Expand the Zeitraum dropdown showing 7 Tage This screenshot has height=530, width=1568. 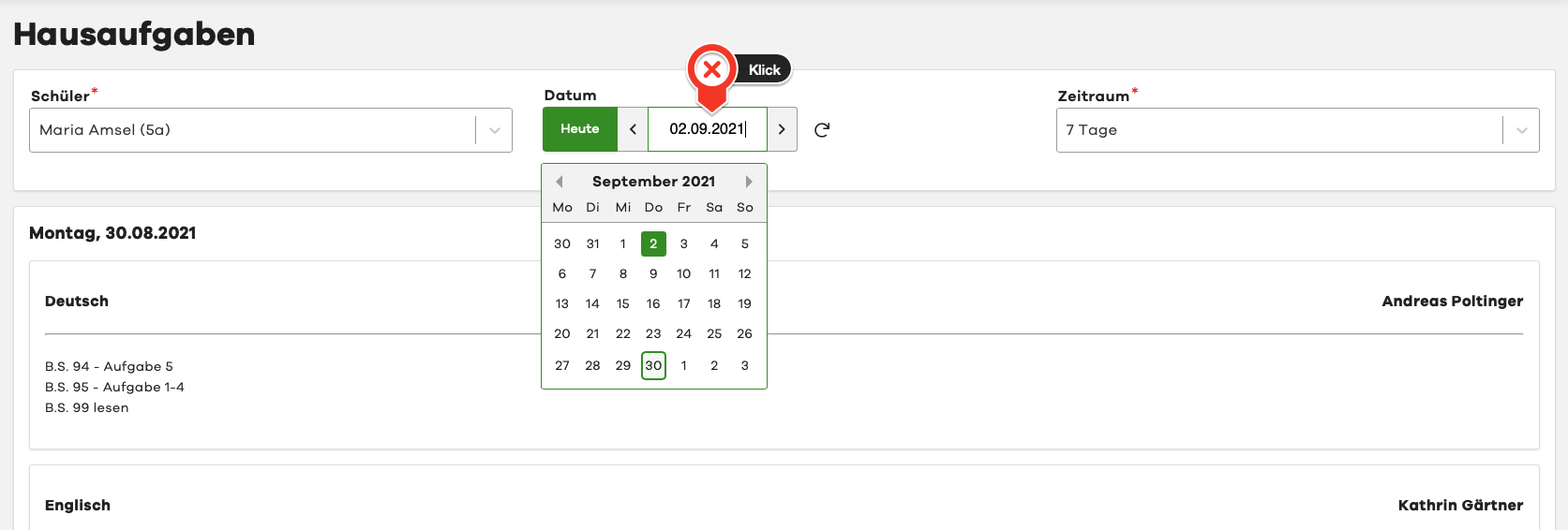pos(1280,130)
